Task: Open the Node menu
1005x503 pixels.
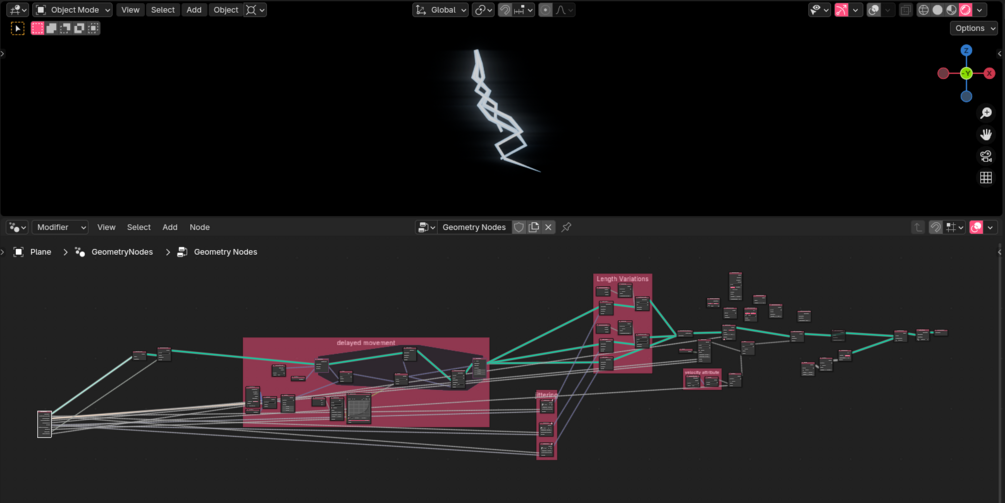Action: click(x=199, y=227)
